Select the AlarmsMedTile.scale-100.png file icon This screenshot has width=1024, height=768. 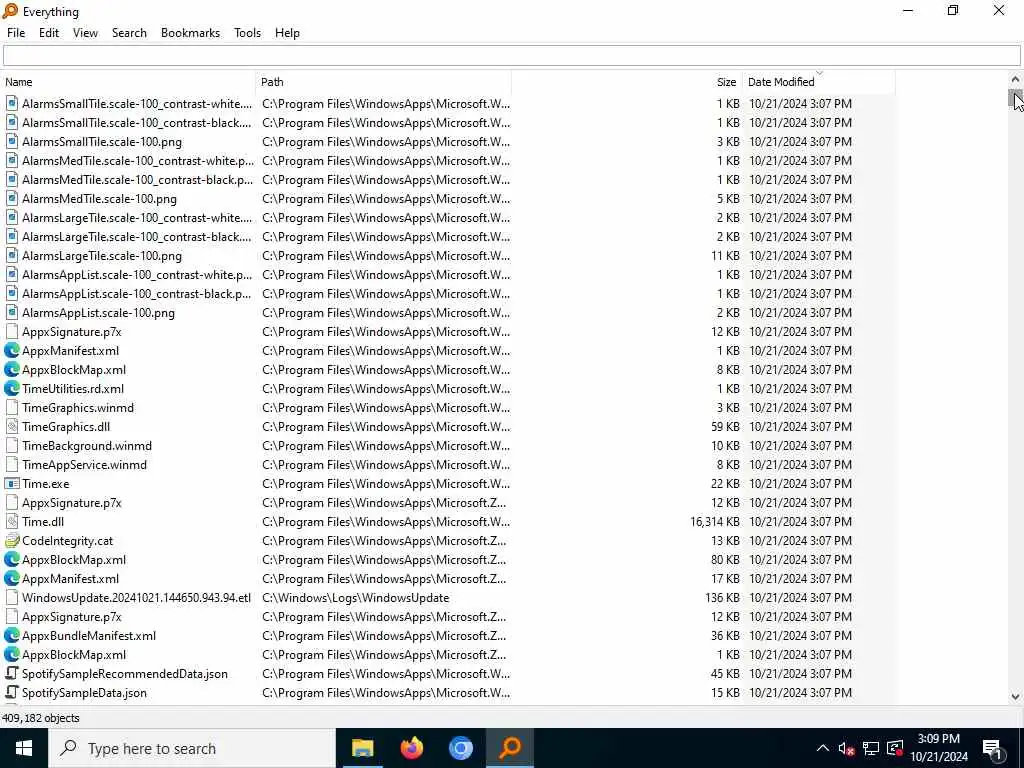coord(11,199)
